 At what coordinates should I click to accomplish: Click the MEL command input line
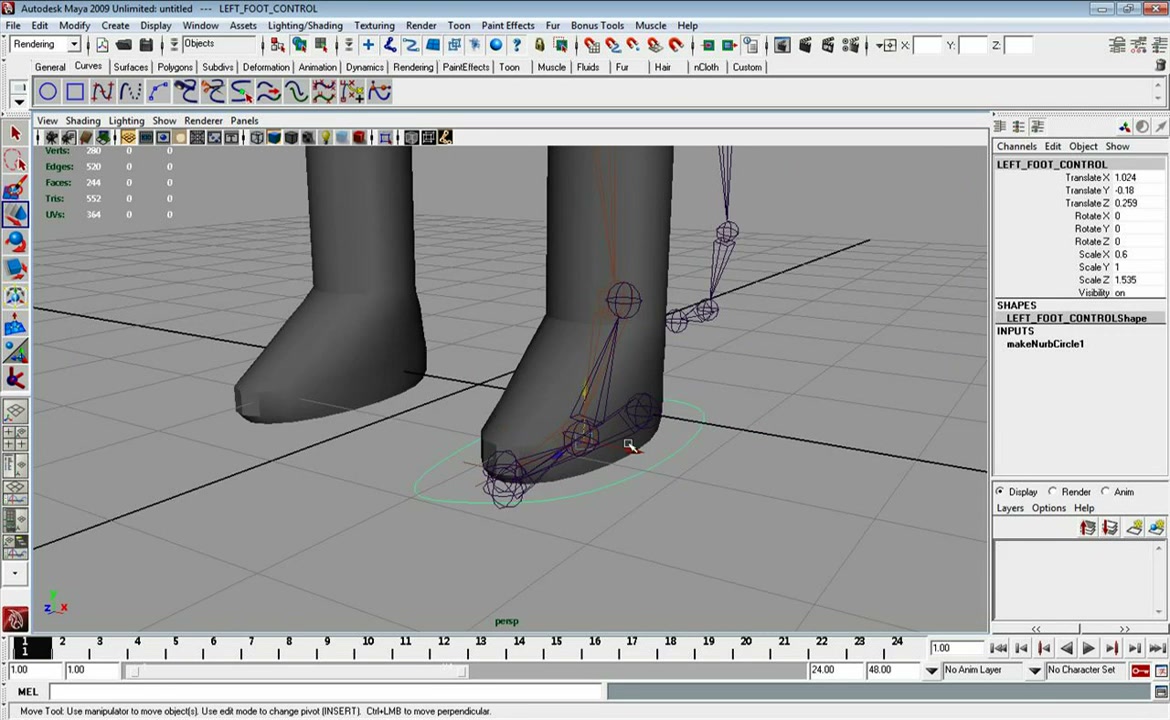(x=326, y=692)
